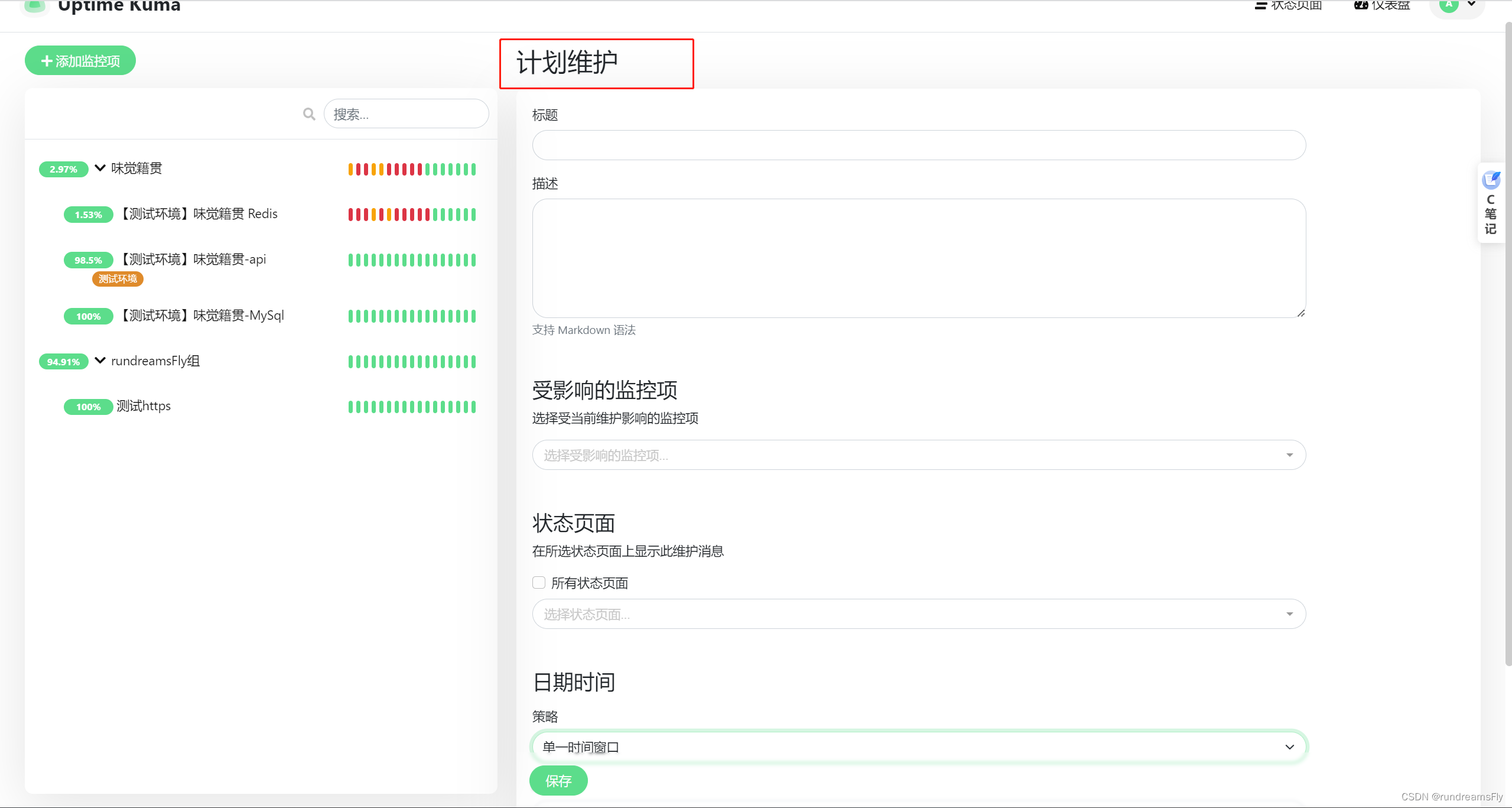
Task: Click the Uptime Kuma title link
Action: [119, 6]
